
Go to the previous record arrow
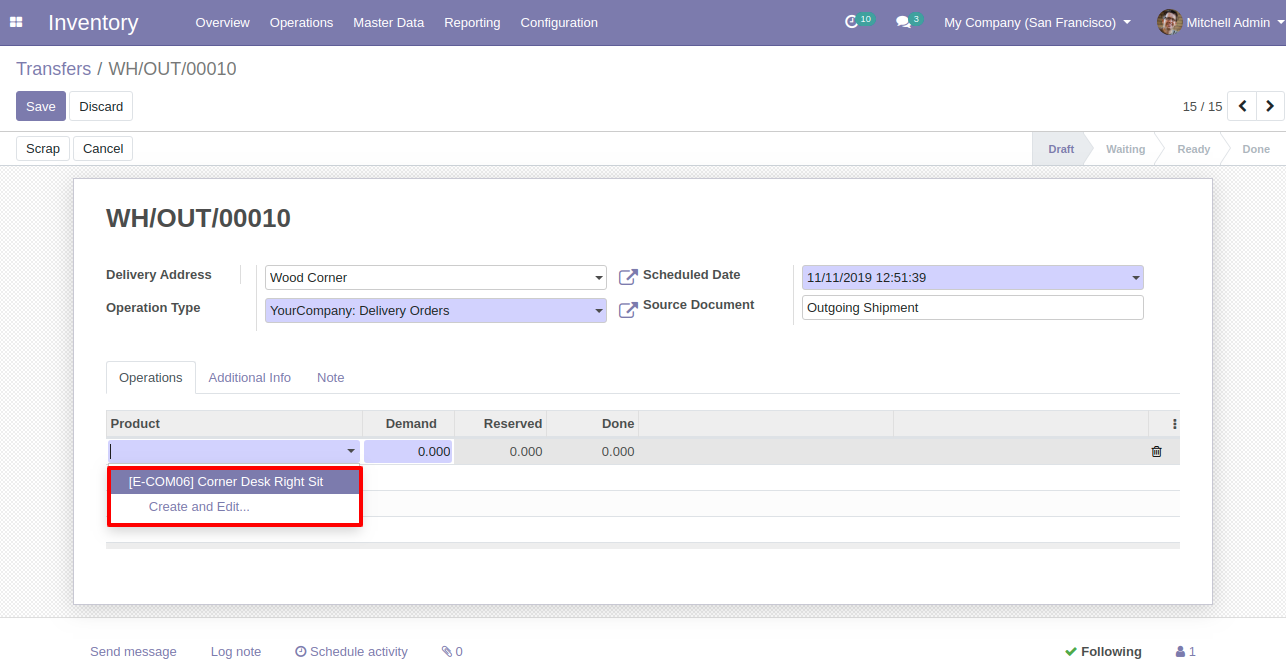[x=1242, y=106]
